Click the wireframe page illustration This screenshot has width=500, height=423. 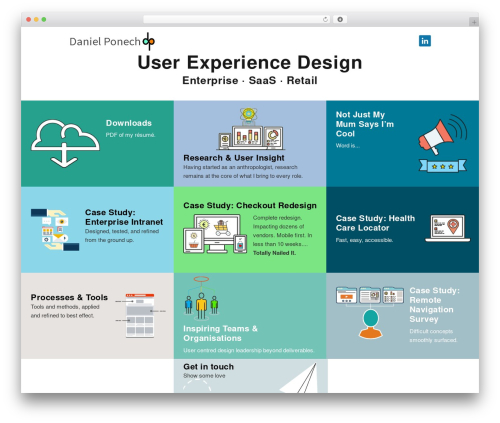point(140,316)
